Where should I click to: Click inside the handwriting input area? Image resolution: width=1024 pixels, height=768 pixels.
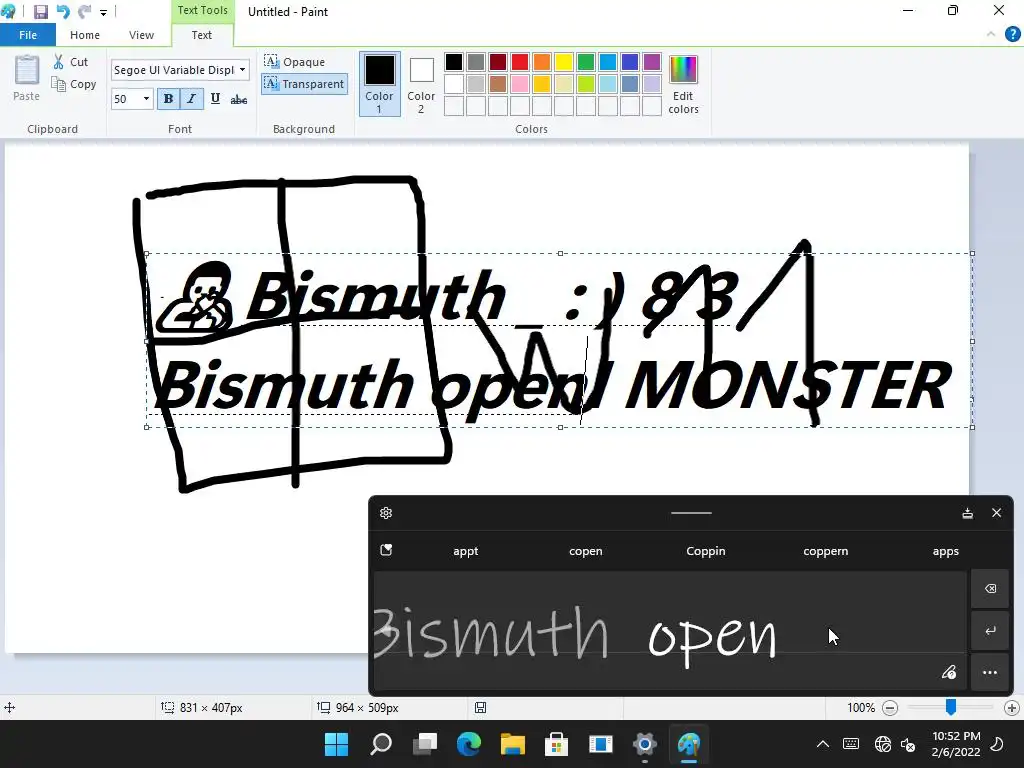670,631
